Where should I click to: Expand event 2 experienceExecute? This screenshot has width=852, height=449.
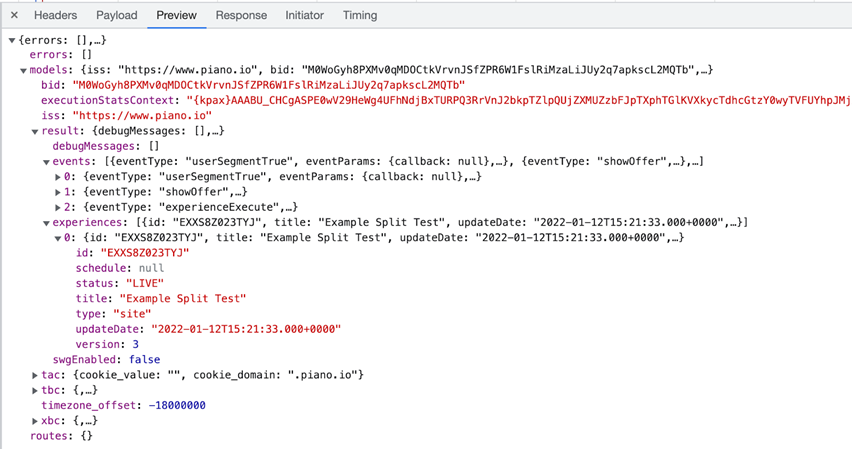click(58, 207)
